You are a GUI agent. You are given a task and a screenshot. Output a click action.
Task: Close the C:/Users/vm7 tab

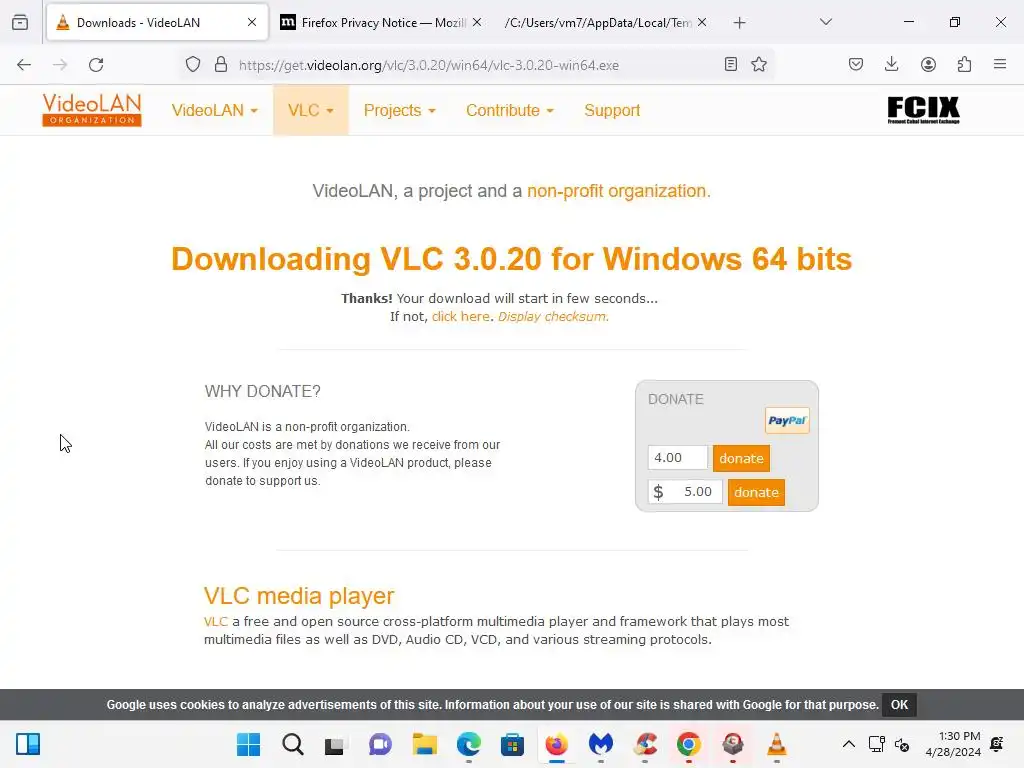702,22
